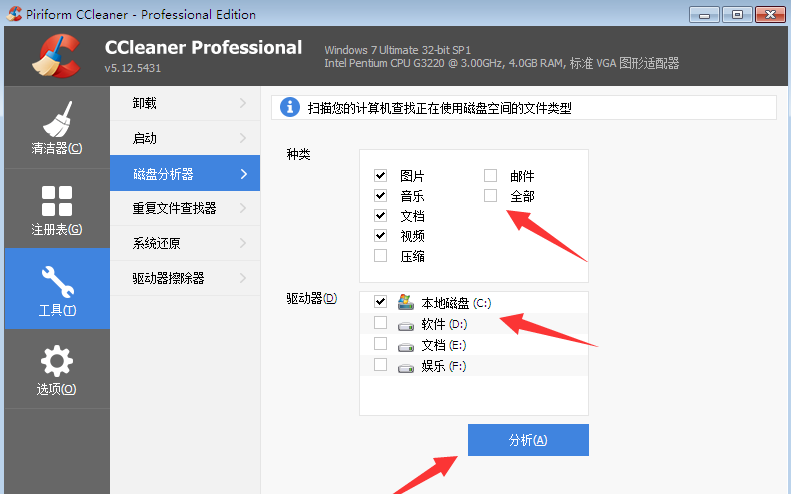This screenshot has height=494, width=791.
Task: Select the 文档 (E:) drive row text
Action: point(444,345)
